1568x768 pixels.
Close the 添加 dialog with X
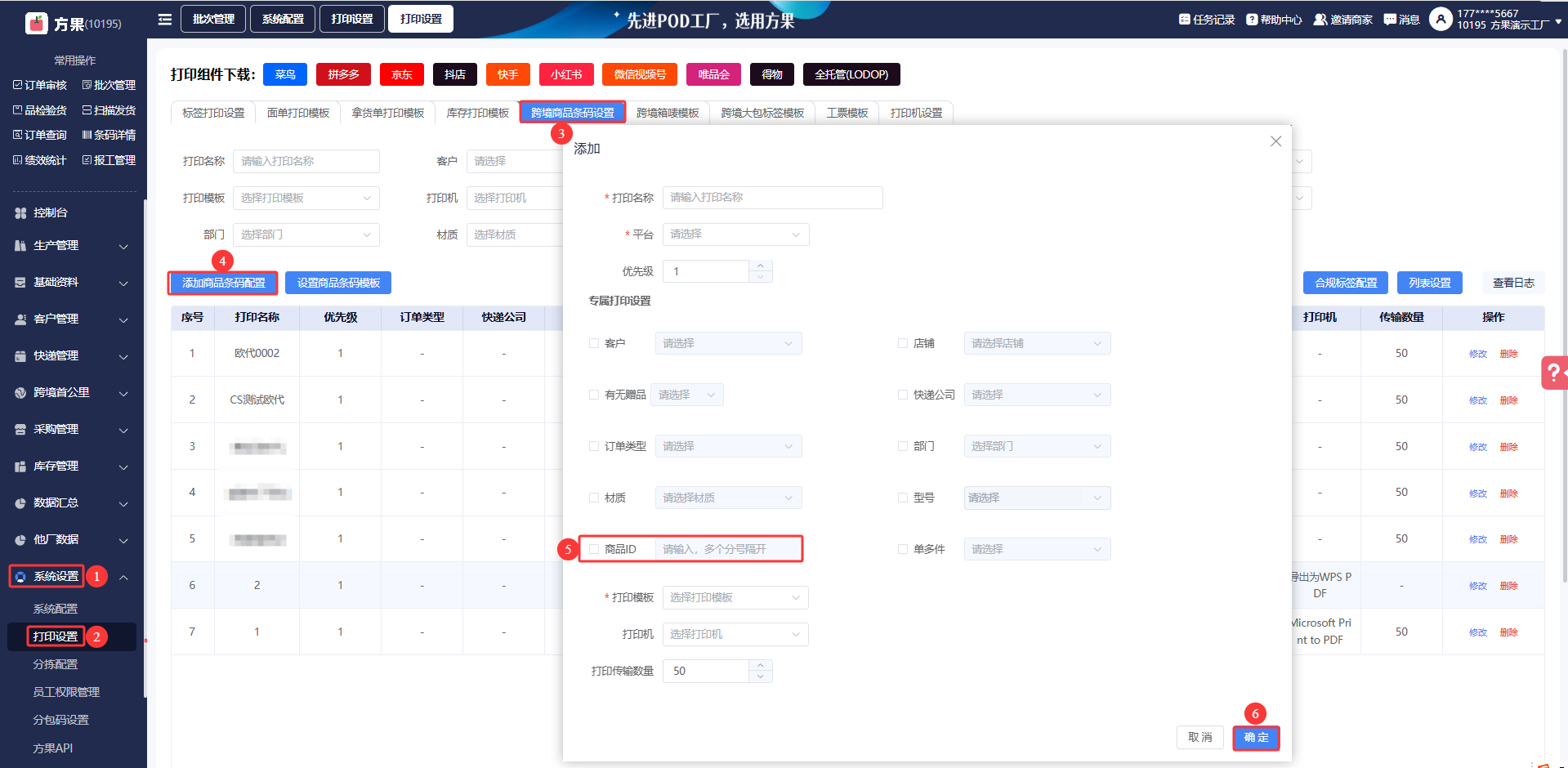pos(1275,141)
